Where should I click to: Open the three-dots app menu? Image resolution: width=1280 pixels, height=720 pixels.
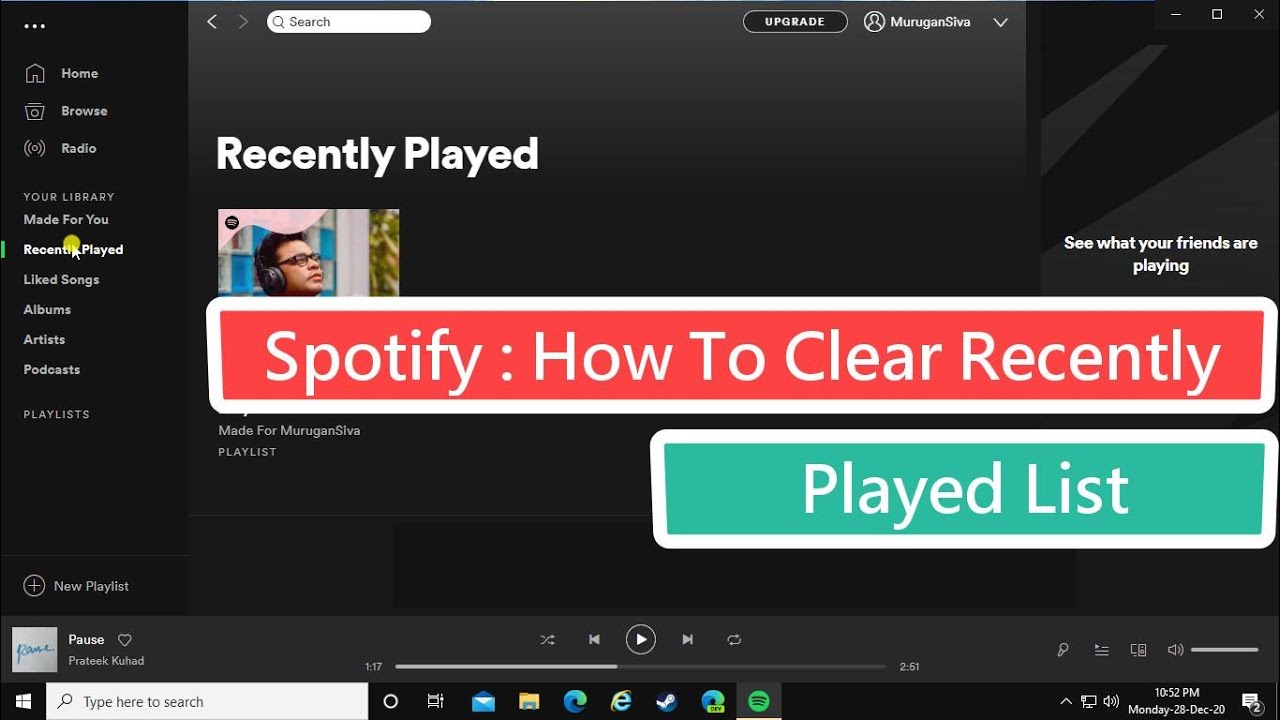[x=35, y=26]
